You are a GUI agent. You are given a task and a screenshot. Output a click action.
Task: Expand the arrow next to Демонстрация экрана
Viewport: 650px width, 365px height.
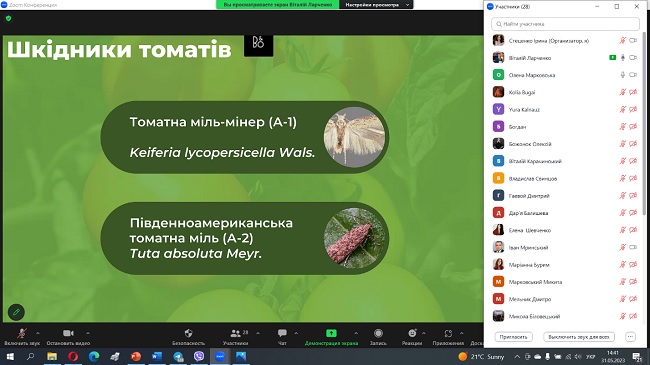click(x=356, y=333)
